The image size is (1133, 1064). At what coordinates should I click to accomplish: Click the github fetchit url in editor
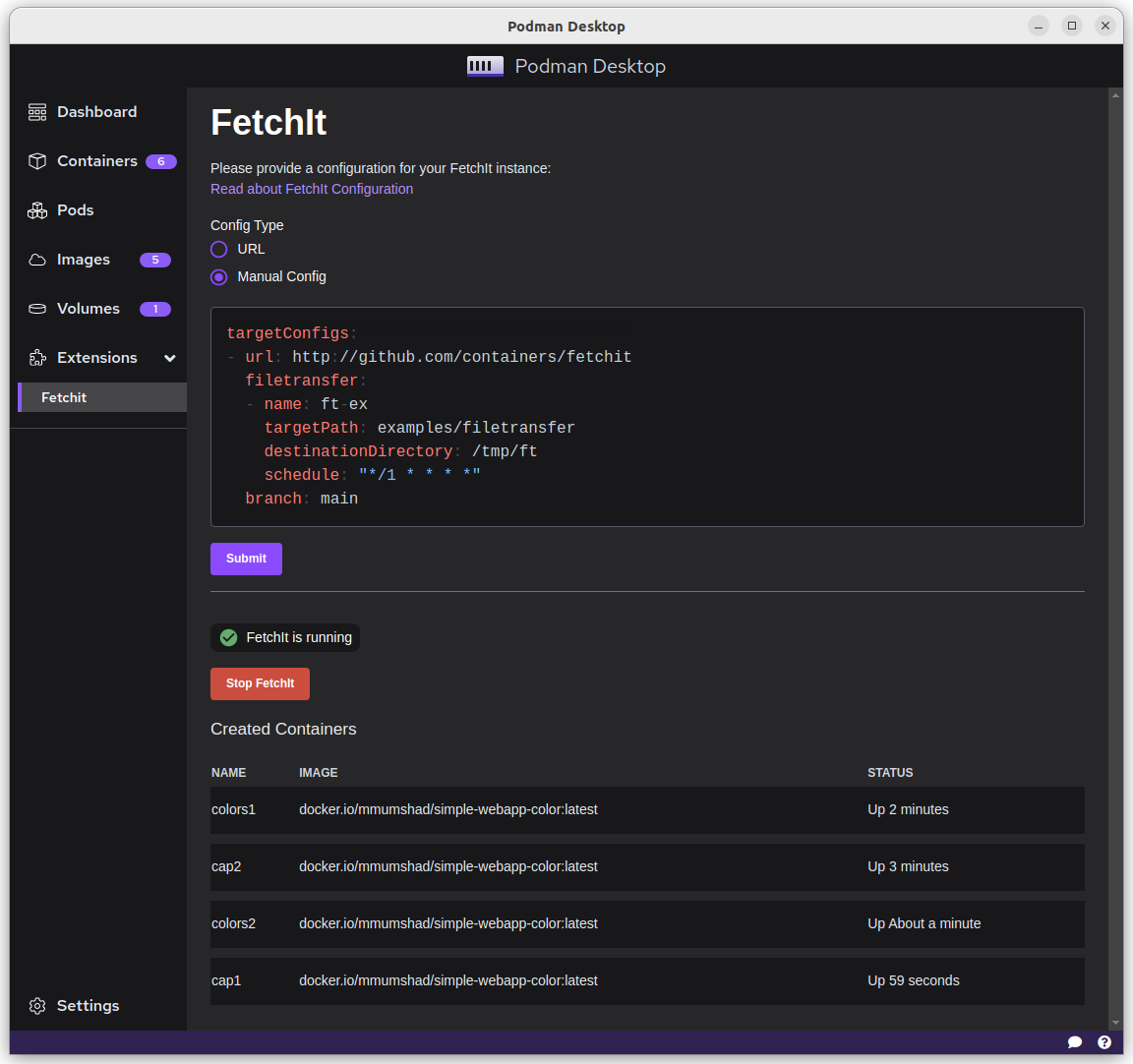461,357
